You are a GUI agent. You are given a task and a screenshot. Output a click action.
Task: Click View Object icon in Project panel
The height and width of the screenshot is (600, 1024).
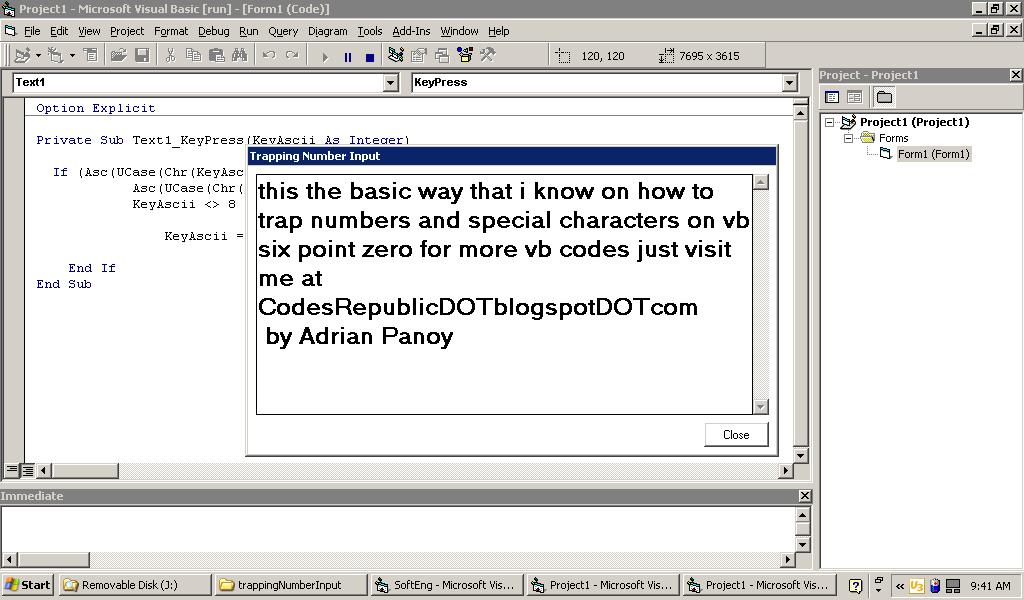pos(854,97)
